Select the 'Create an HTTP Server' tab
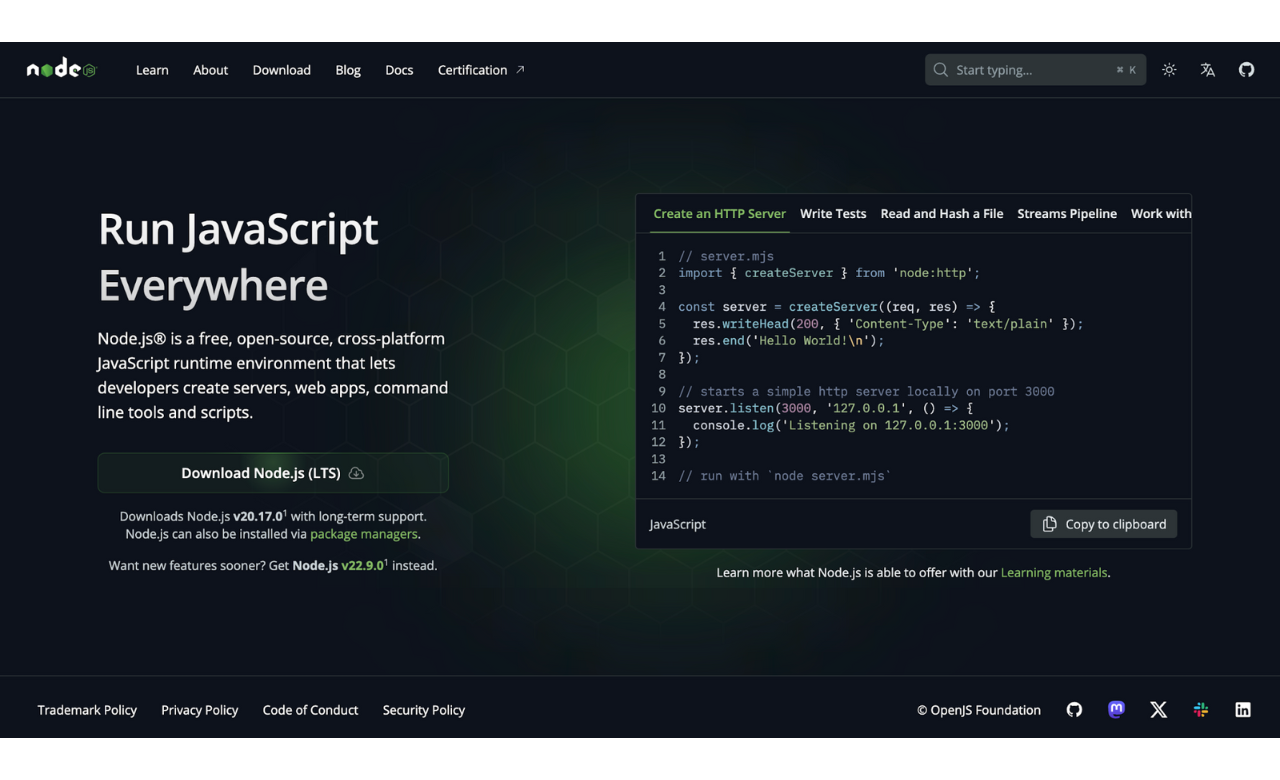Screen dimensions: 1280x780 [719, 213]
